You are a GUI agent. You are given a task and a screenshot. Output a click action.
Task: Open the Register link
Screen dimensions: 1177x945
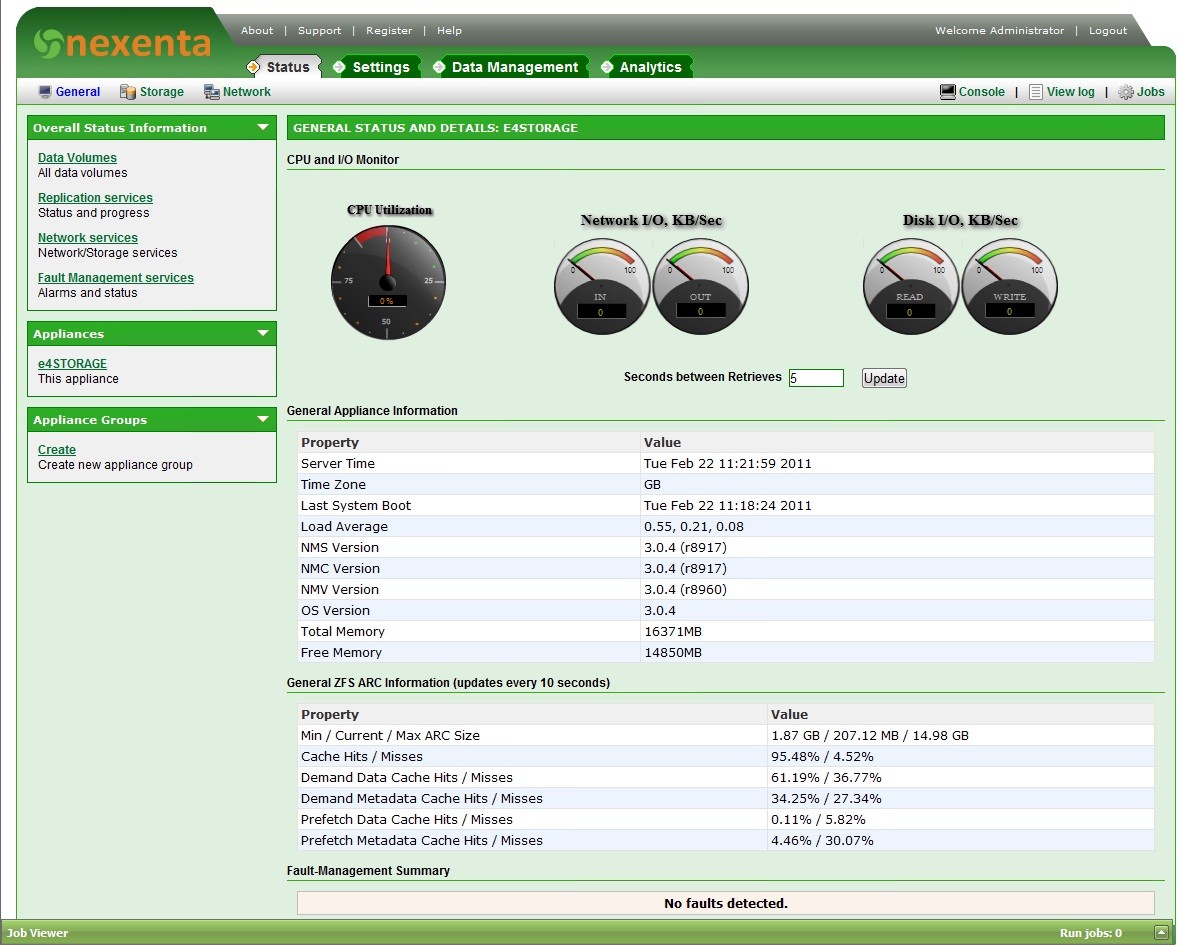point(389,30)
